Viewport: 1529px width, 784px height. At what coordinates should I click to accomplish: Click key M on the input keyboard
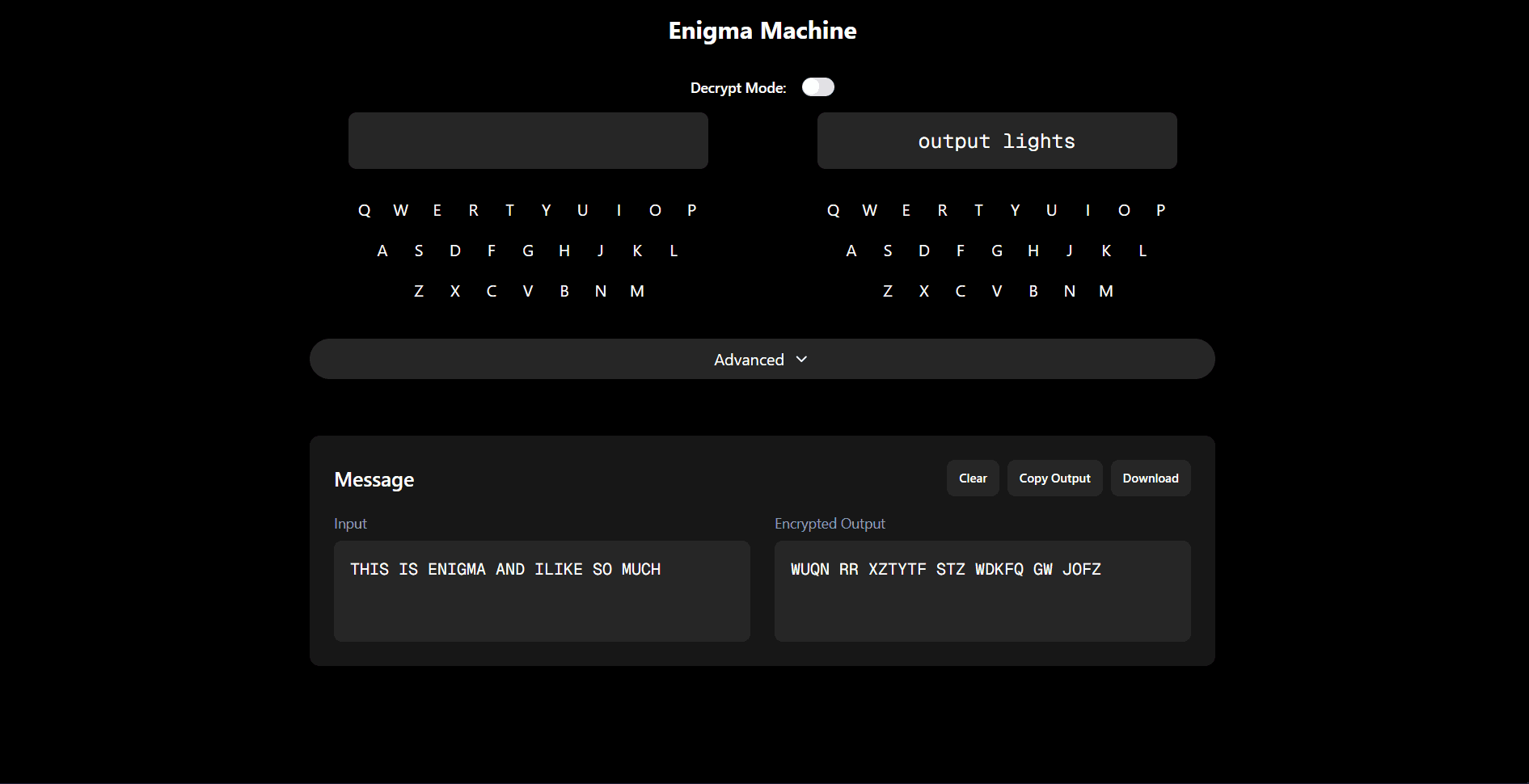click(637, 291)
